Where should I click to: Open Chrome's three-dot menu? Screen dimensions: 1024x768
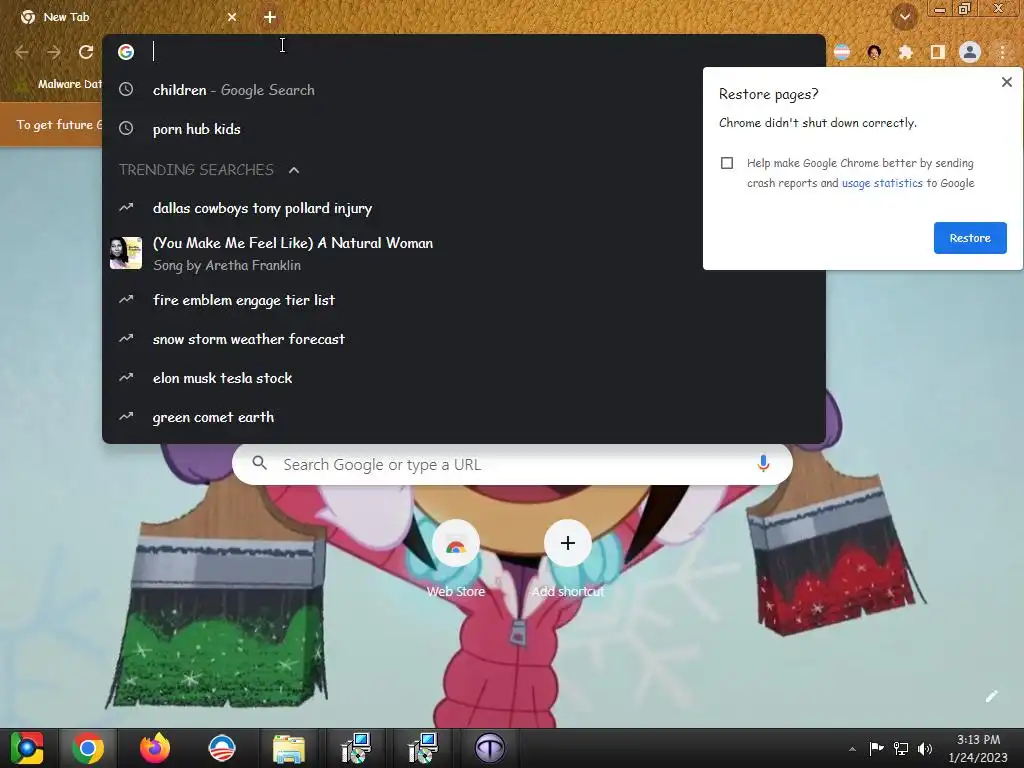pyautogui.click(x=1002, y=52)
